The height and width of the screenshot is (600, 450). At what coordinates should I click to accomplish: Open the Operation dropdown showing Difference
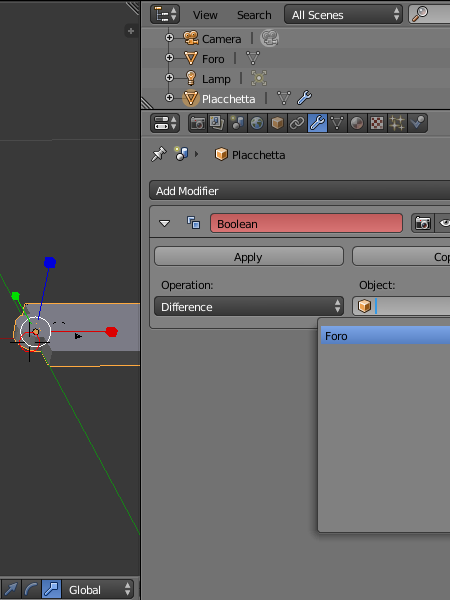point(249,307)
